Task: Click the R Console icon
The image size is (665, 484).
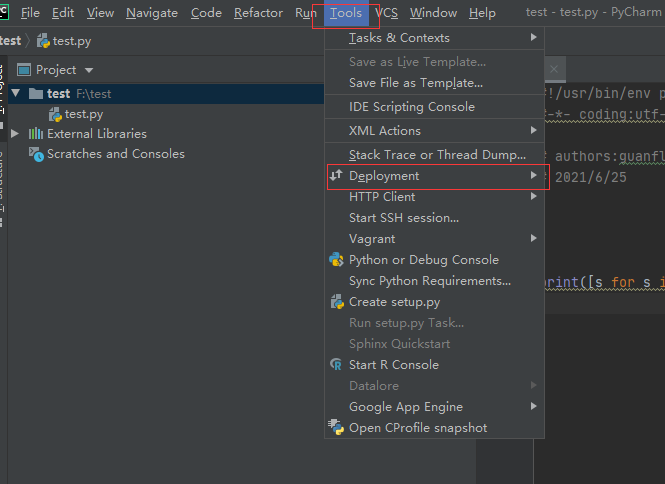Action: click(x=336, y=364)
